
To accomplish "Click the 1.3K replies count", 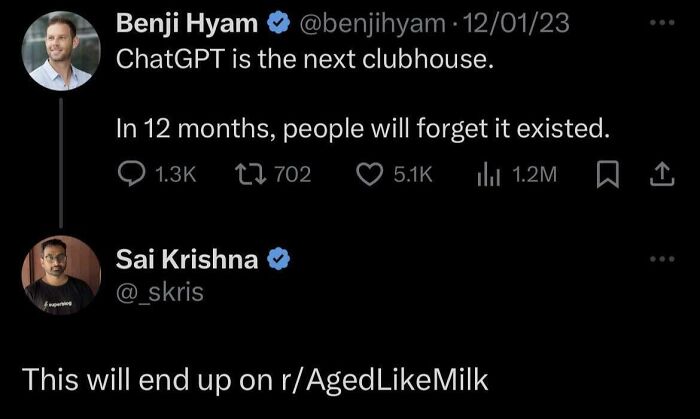I will [175, 175].
